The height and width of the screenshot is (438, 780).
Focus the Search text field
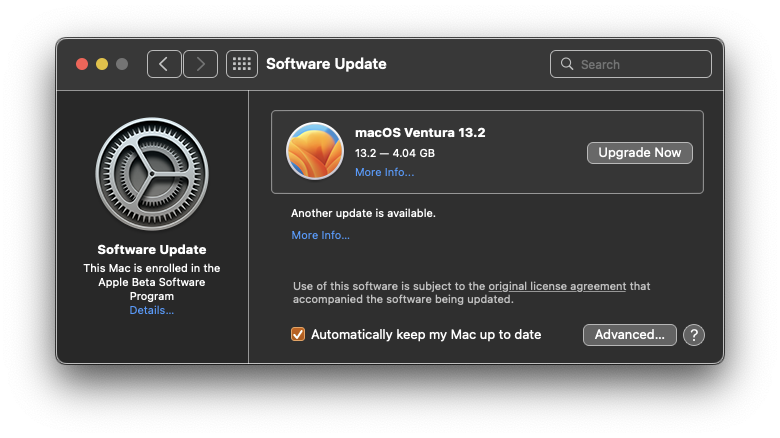click(642, 64)
